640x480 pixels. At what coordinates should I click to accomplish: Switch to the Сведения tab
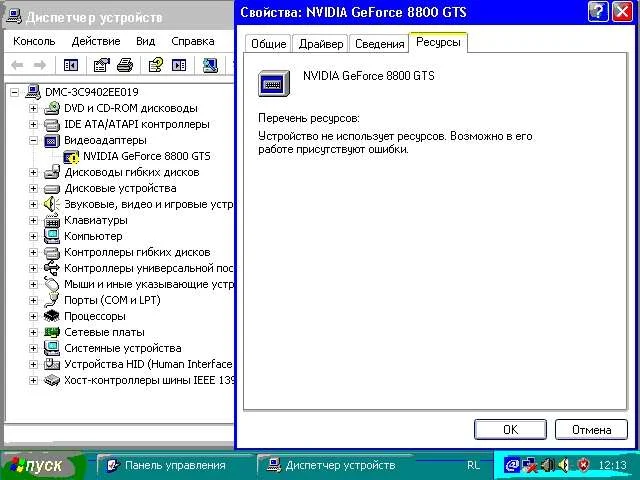point(380,44)
